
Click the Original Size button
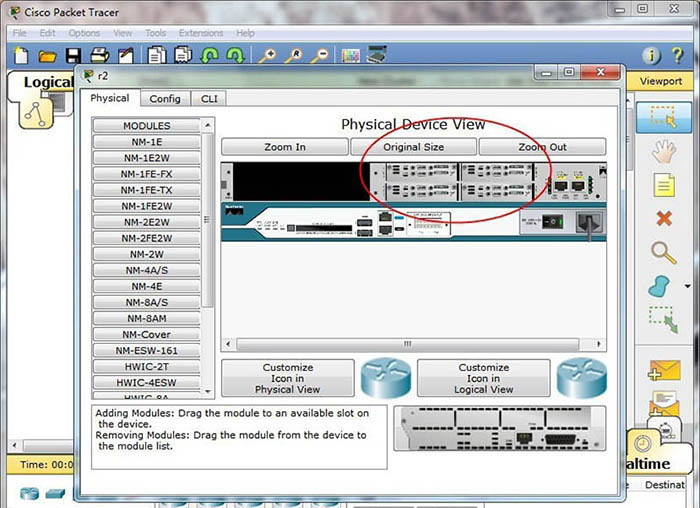(413, 147)
